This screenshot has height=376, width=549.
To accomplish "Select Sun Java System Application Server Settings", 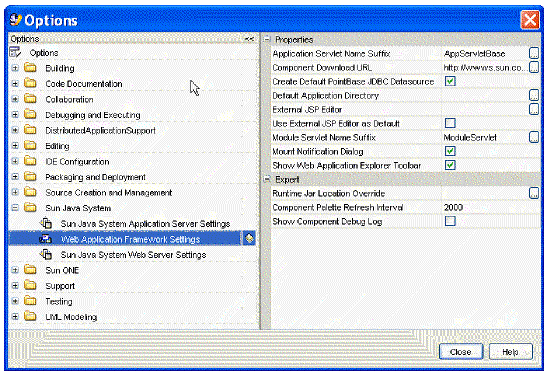I will [145, 223].
